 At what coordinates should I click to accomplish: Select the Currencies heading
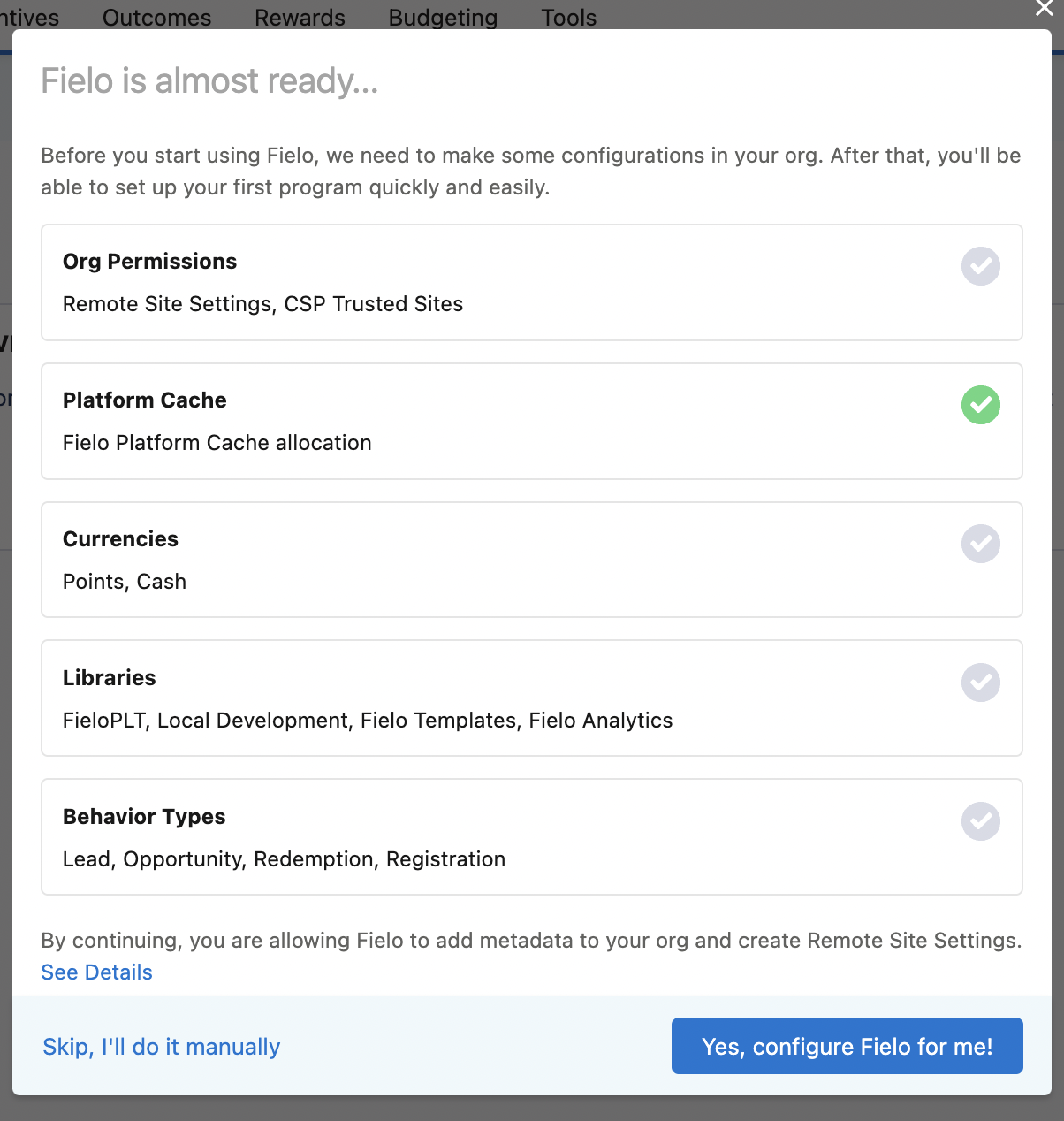click(121, 539)
